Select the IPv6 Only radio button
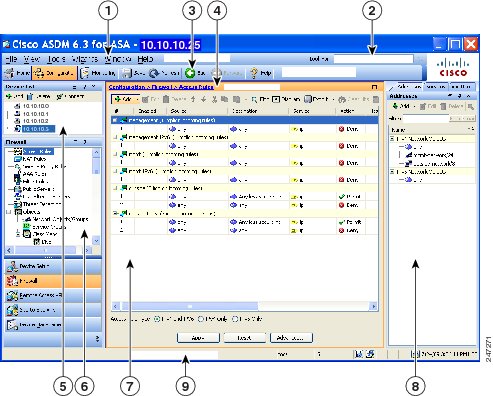This screenshot has height=396, width=493. 235,319
